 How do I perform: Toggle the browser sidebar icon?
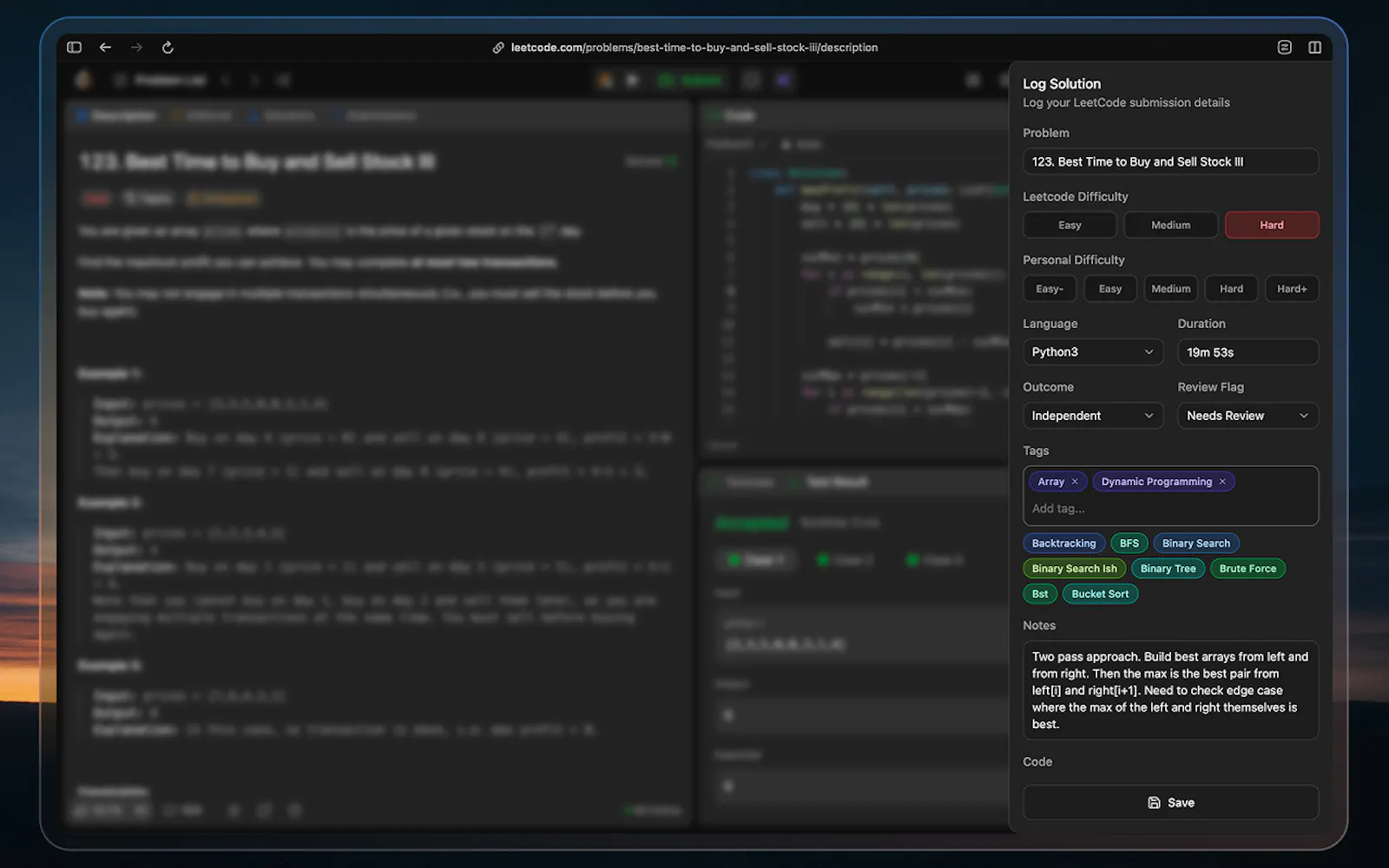pyautogui.click(x=75, y=48)
